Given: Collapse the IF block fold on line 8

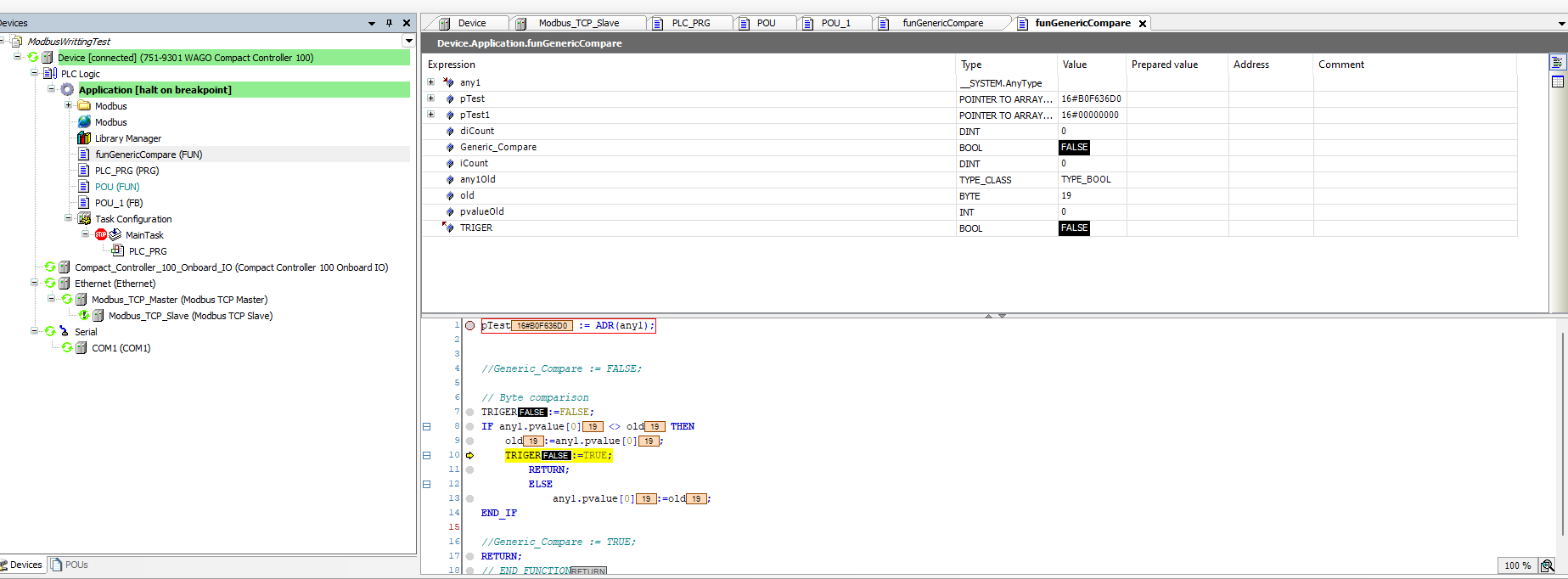Looking at the screenshot, I should (426, 427).
